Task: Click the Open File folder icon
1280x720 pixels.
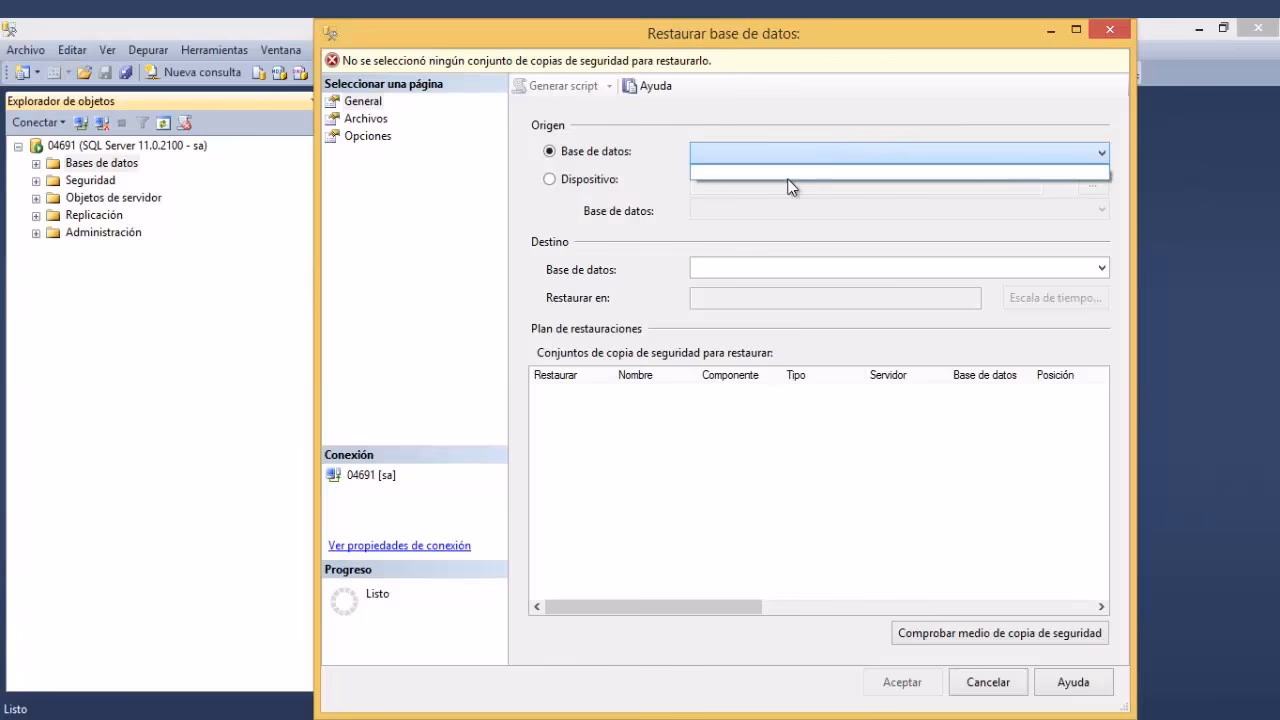Action: (x=84, y=72)
